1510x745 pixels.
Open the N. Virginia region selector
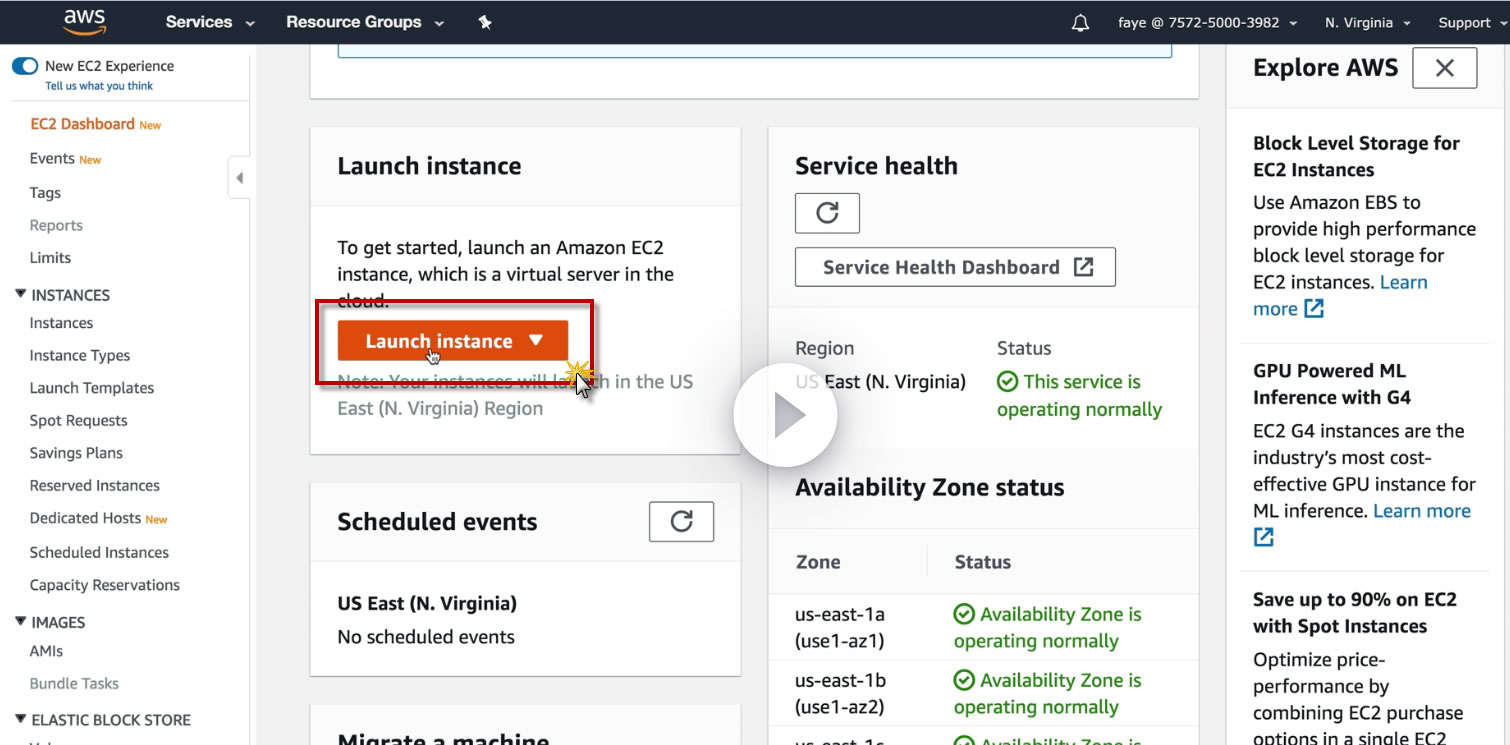click(1367, 23)
